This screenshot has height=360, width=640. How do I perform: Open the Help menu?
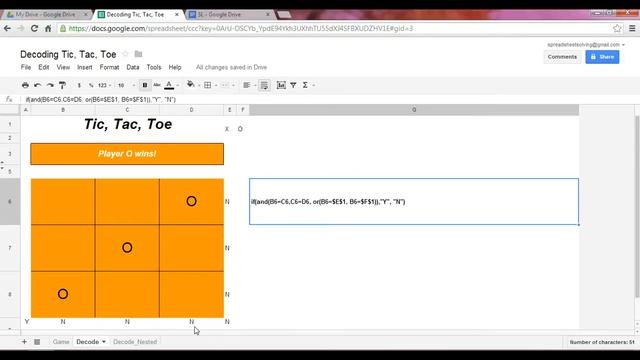point(175,67)
